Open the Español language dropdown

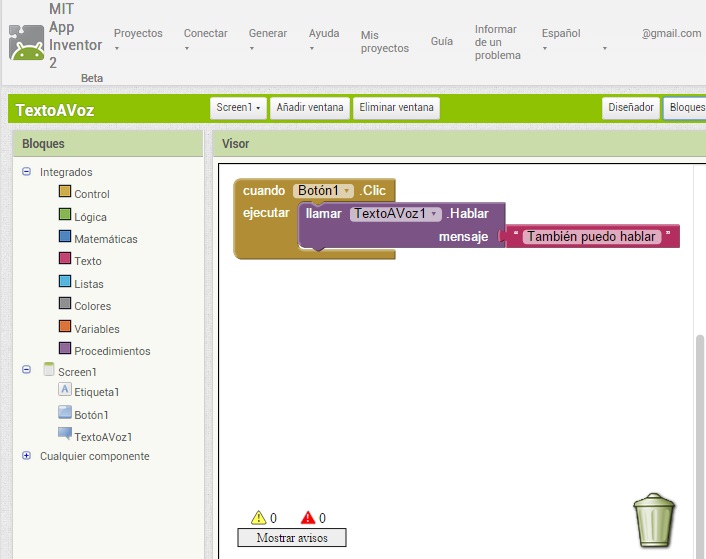point(561,39)
